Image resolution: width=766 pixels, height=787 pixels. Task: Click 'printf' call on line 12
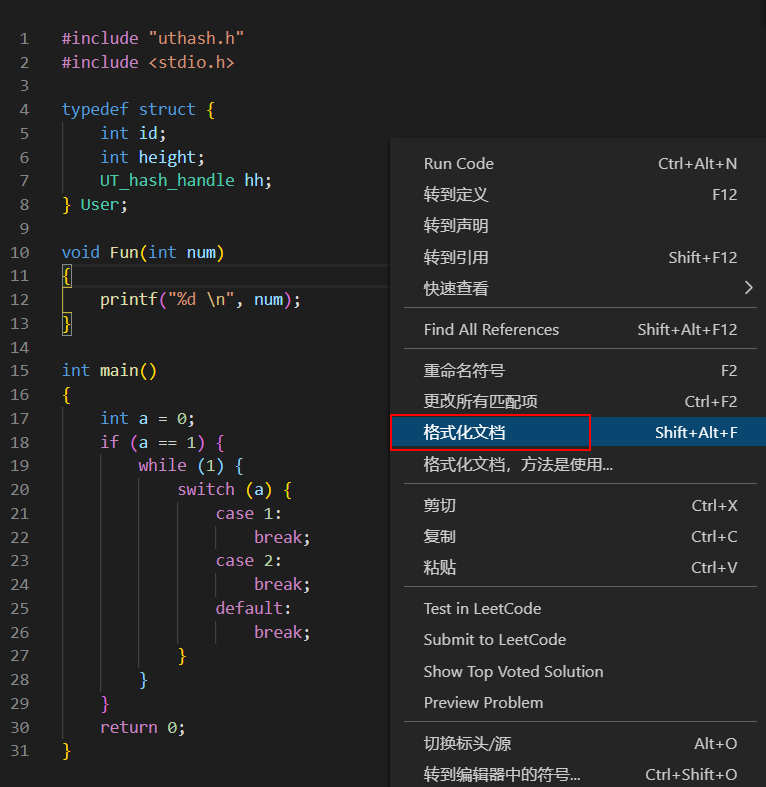pos(129,300)
